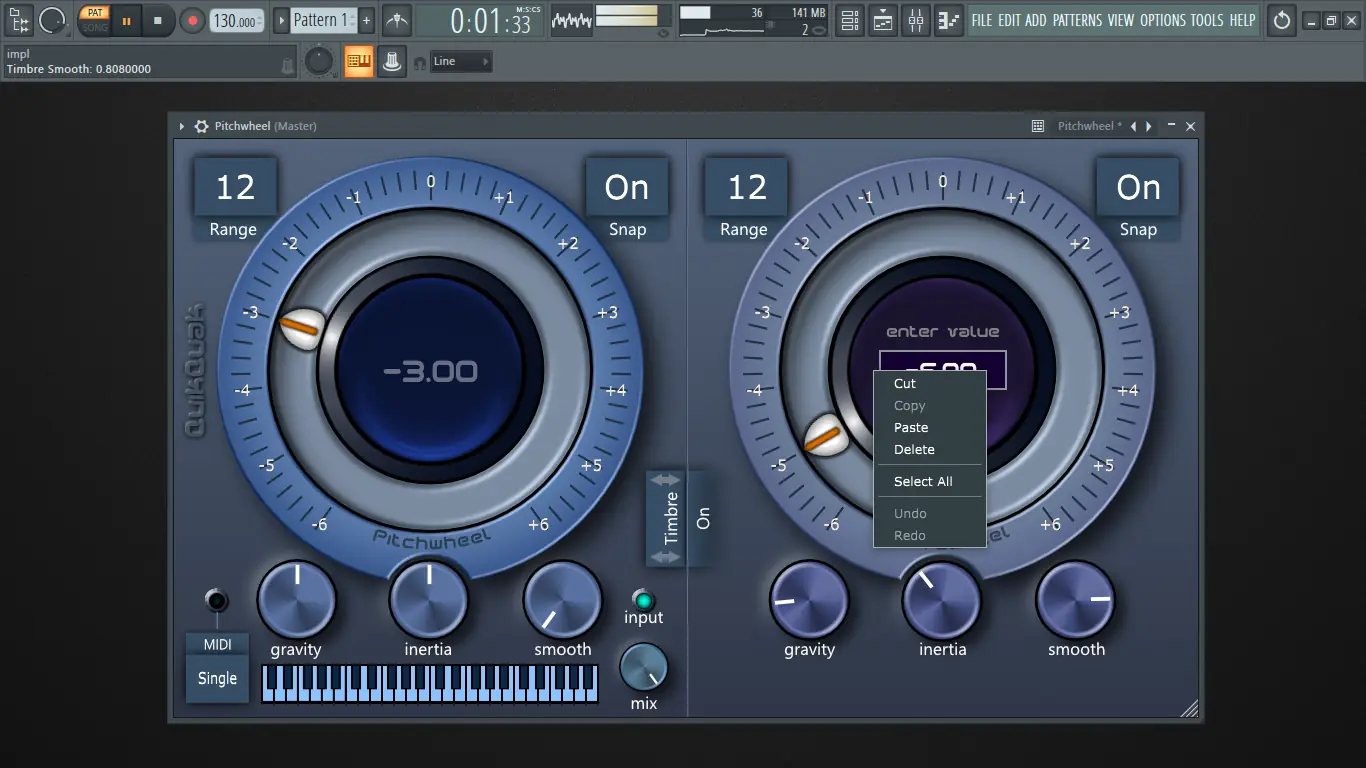This screenshot has height=768, width=1366.
Task: Click the metronome icon in the toolbar
Action: [x=397, y=20]
